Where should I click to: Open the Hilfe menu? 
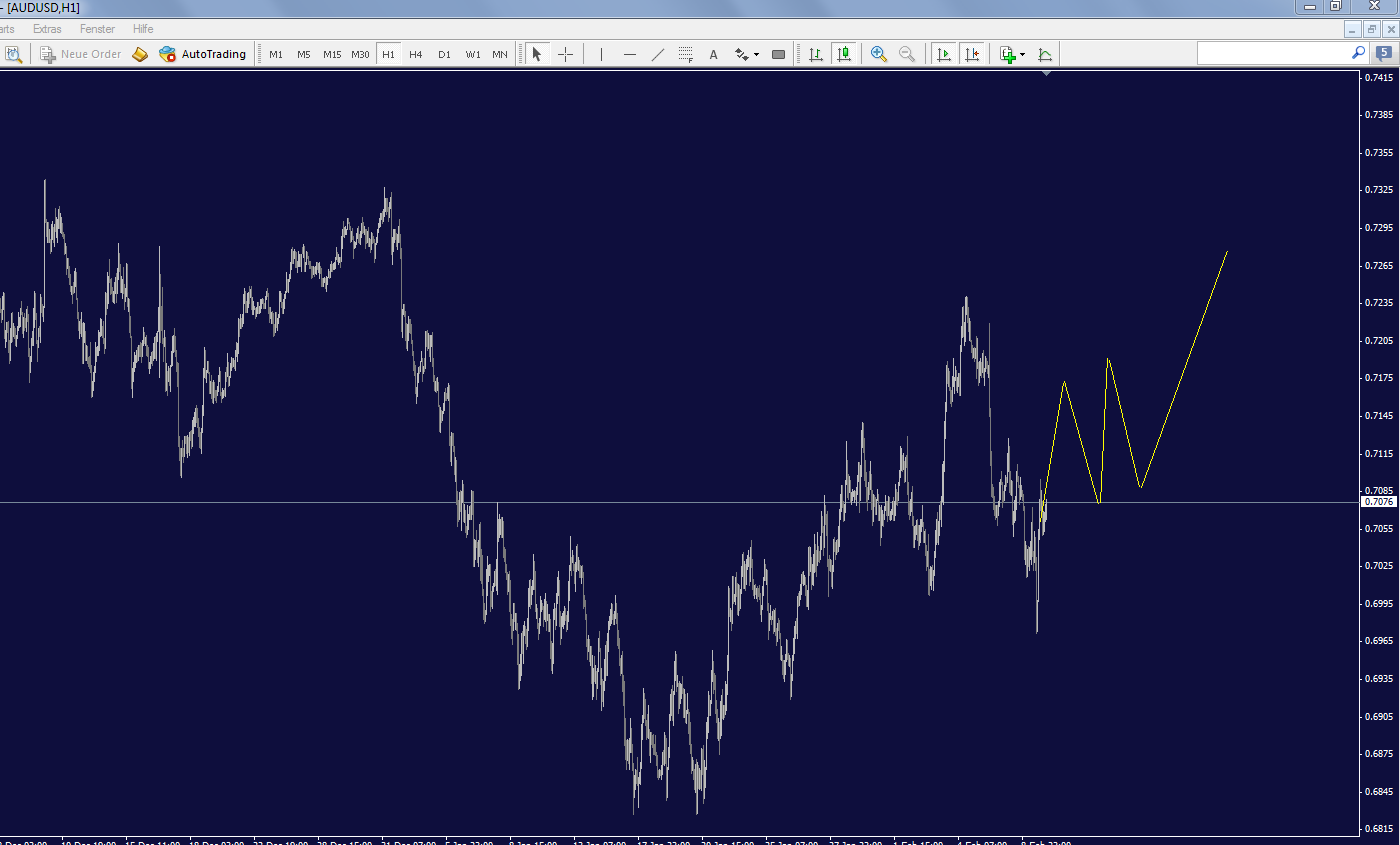[x=143, y=29]
